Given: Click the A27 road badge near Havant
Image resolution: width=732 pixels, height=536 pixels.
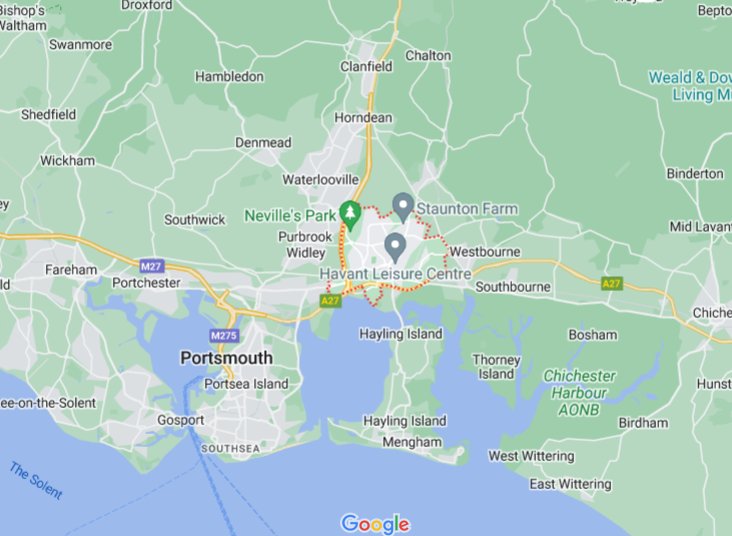Looking at the screenshot, I should (x=331, y=300).
